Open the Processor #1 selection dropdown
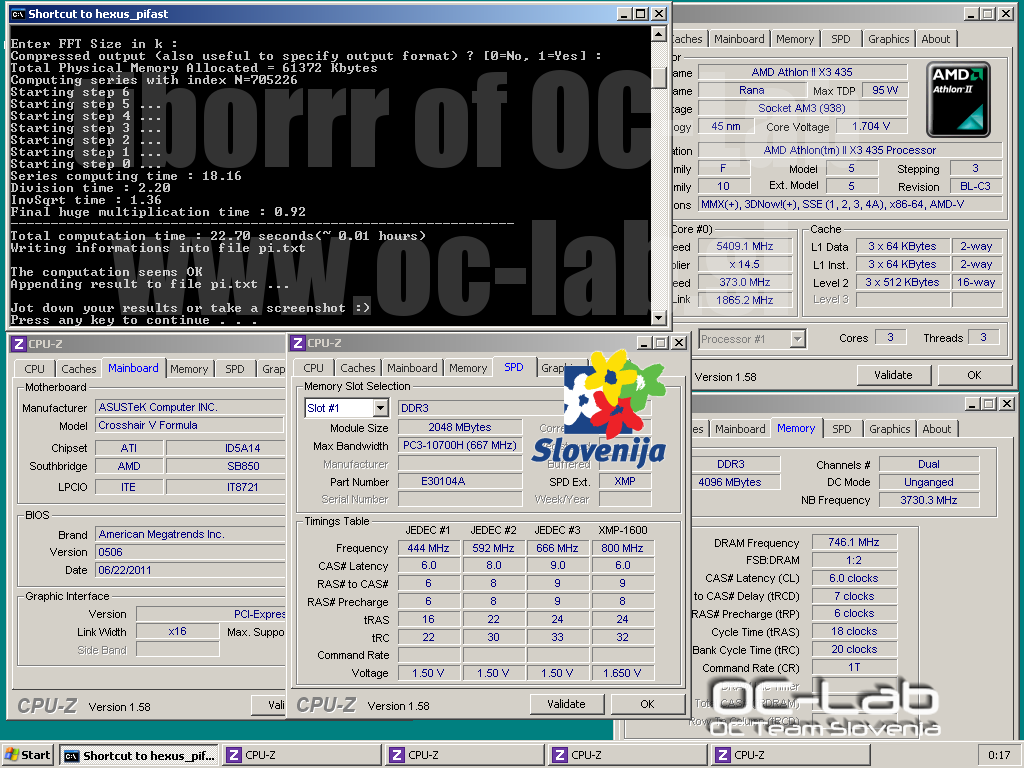This screenshot has width=1024, height=768. 797,339
